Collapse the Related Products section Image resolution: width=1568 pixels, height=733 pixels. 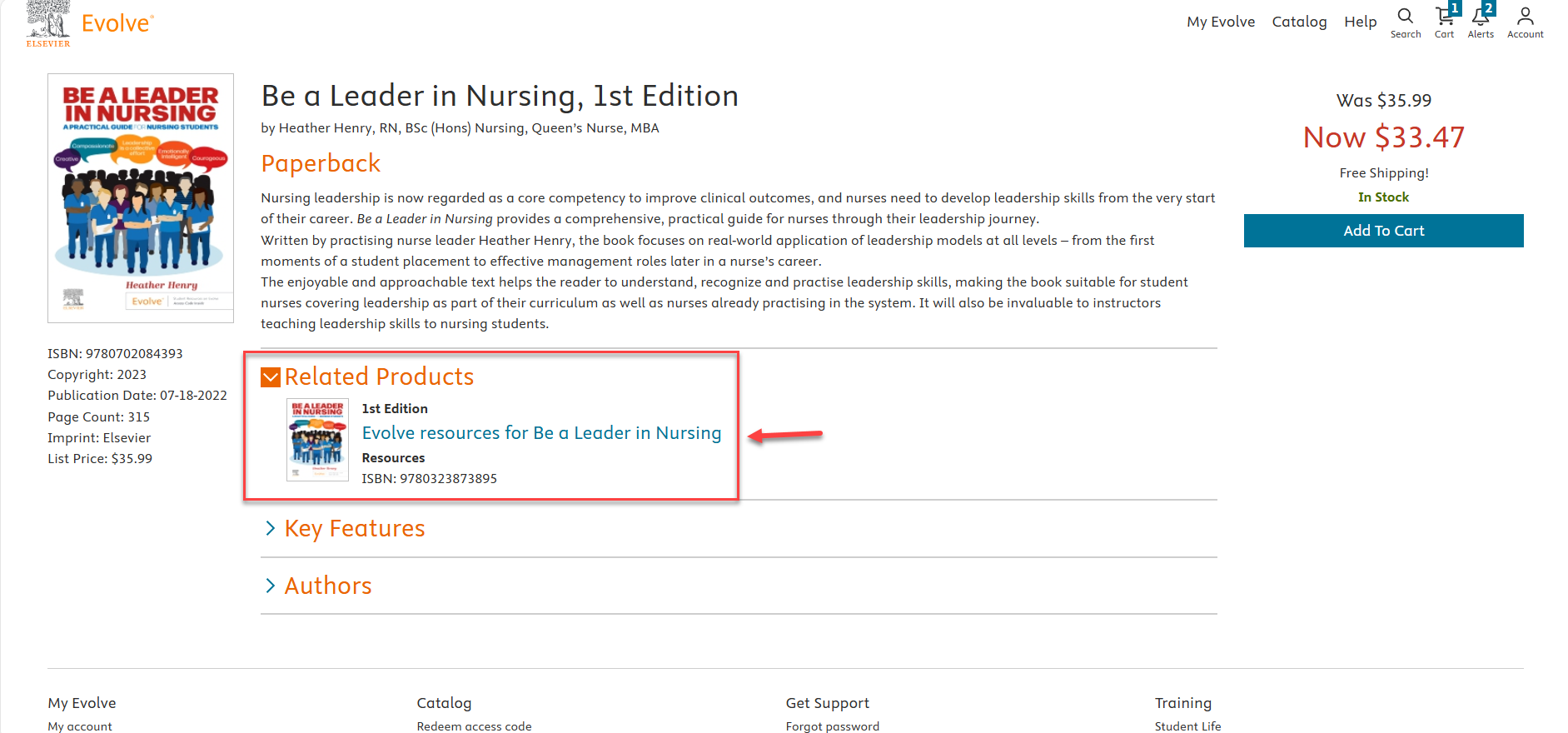pyautogui.click(x=379, y=377)
